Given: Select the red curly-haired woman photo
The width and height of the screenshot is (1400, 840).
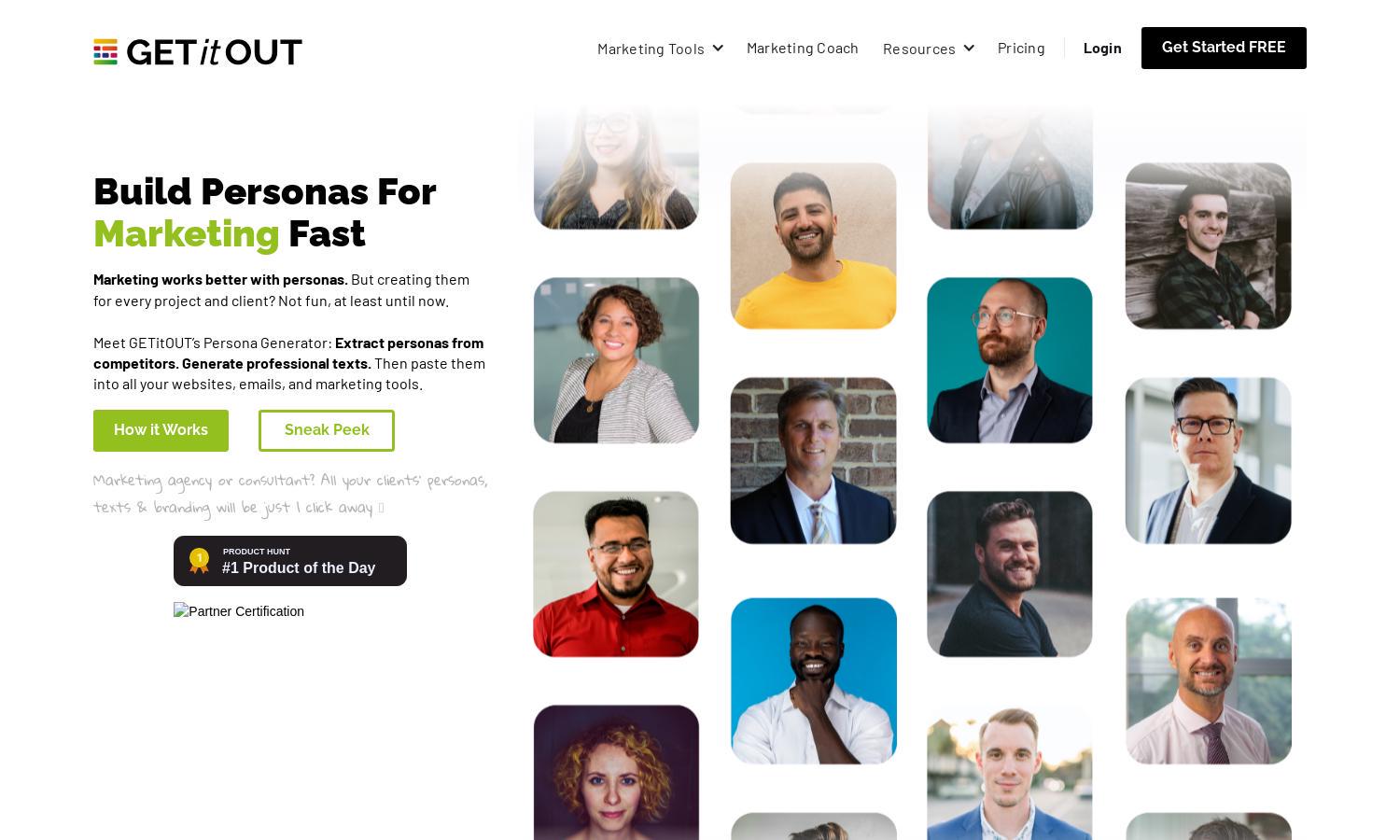Looking at the screenshot, I should coord(616,773).
